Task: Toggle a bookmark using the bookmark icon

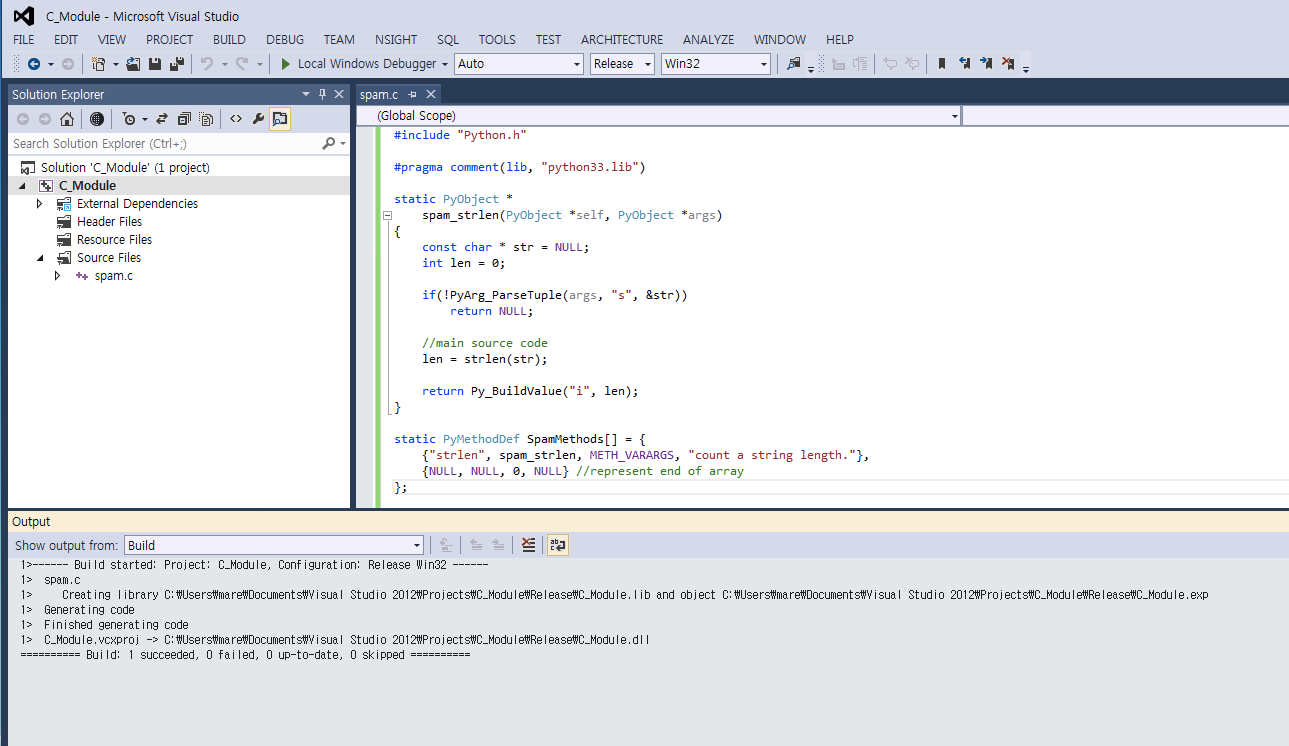Action: (941, 63)
